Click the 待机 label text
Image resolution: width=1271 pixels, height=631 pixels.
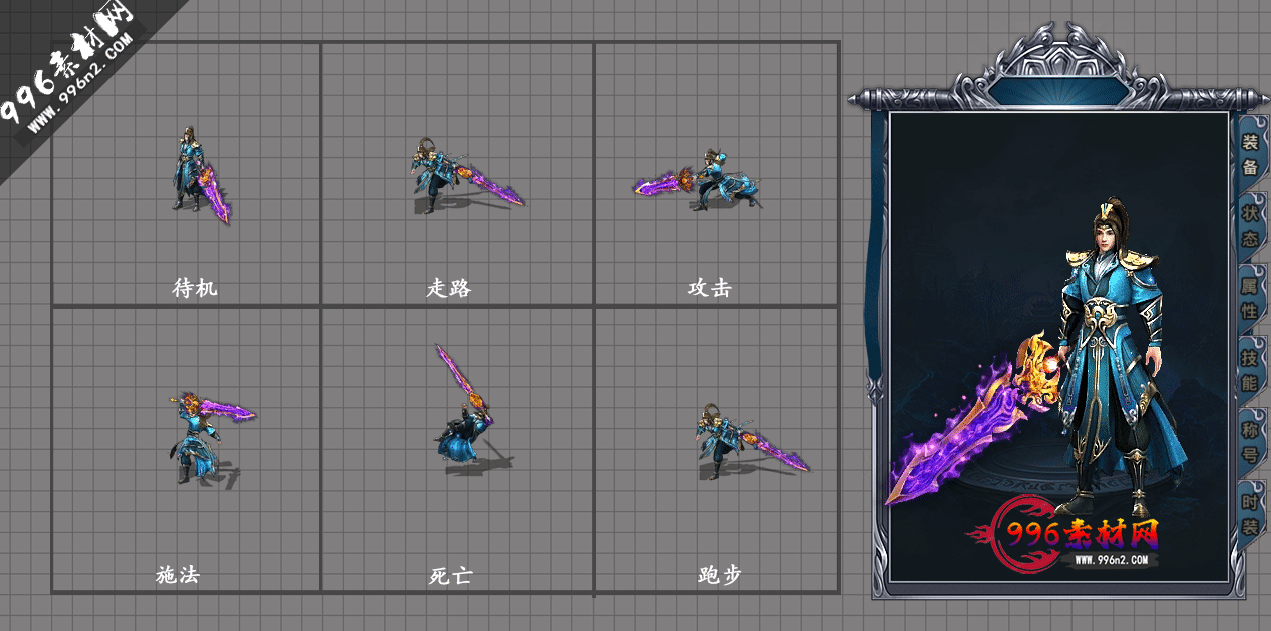(195, 288)
